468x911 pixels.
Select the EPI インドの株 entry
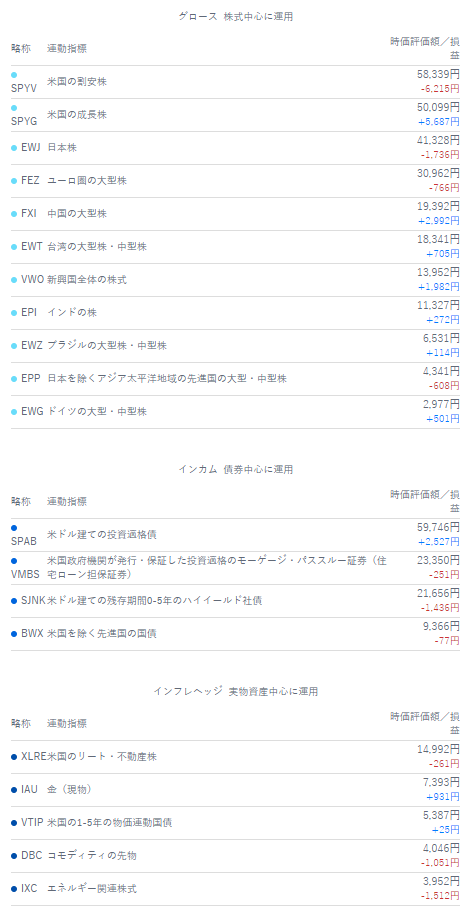click(x=235, y=313)
